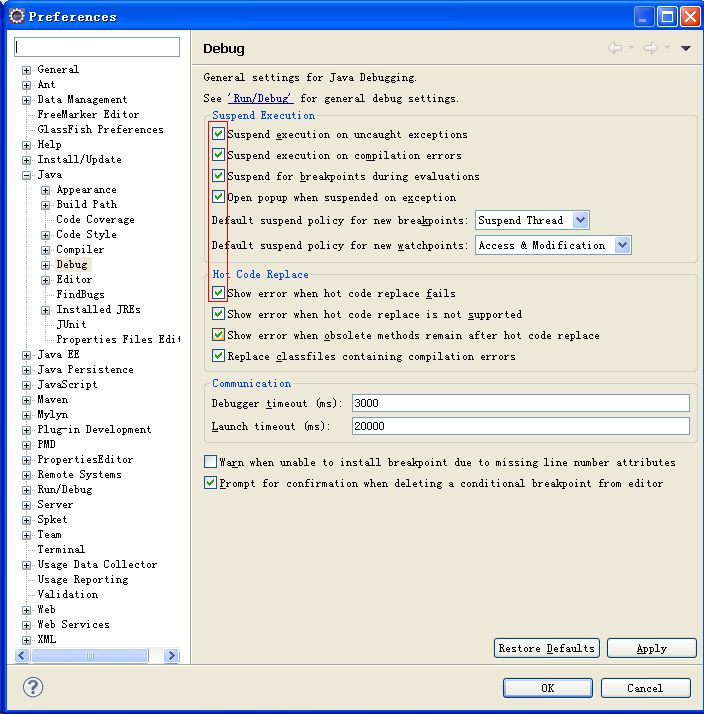Select Remote Systems tree item

click(79, 474)
